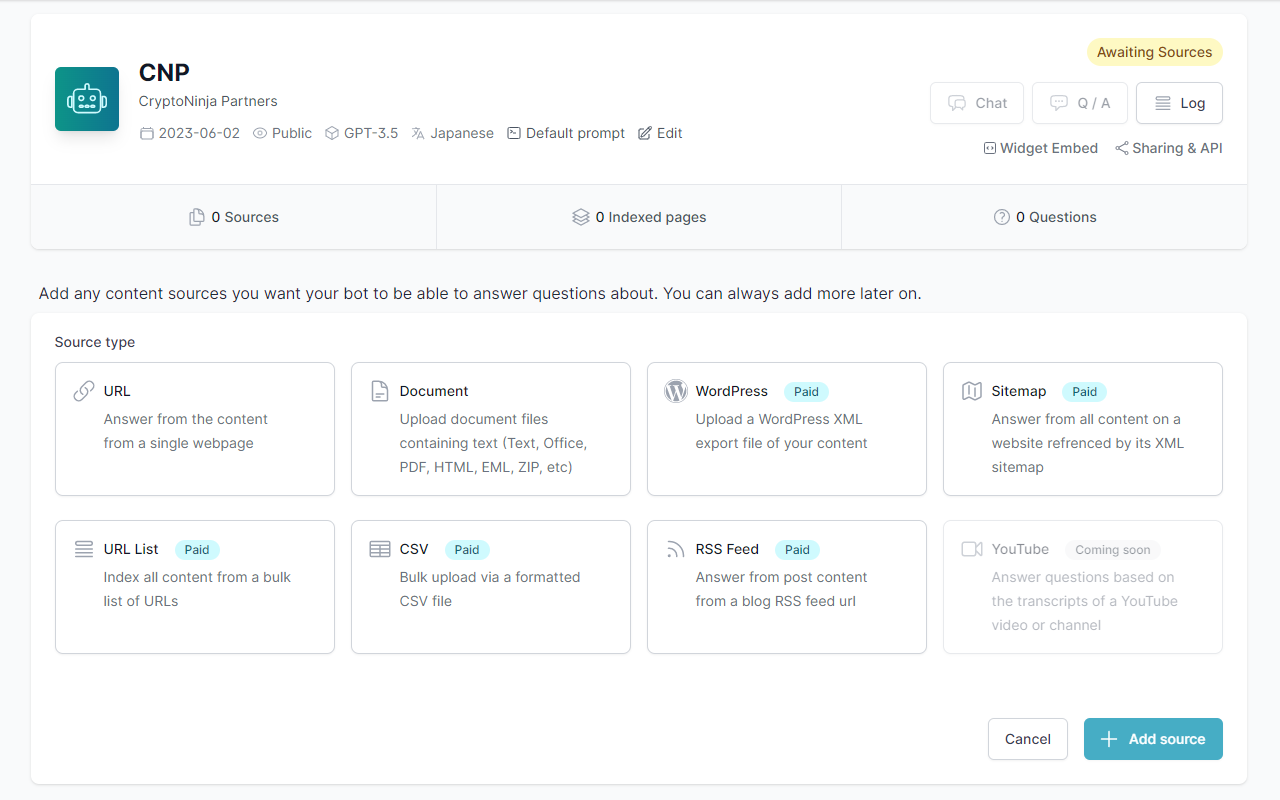This screenshot has height=800, width=1280.
Task: Click the calendar icon beside 2023-06-02
Action: [x=147, y=133]
